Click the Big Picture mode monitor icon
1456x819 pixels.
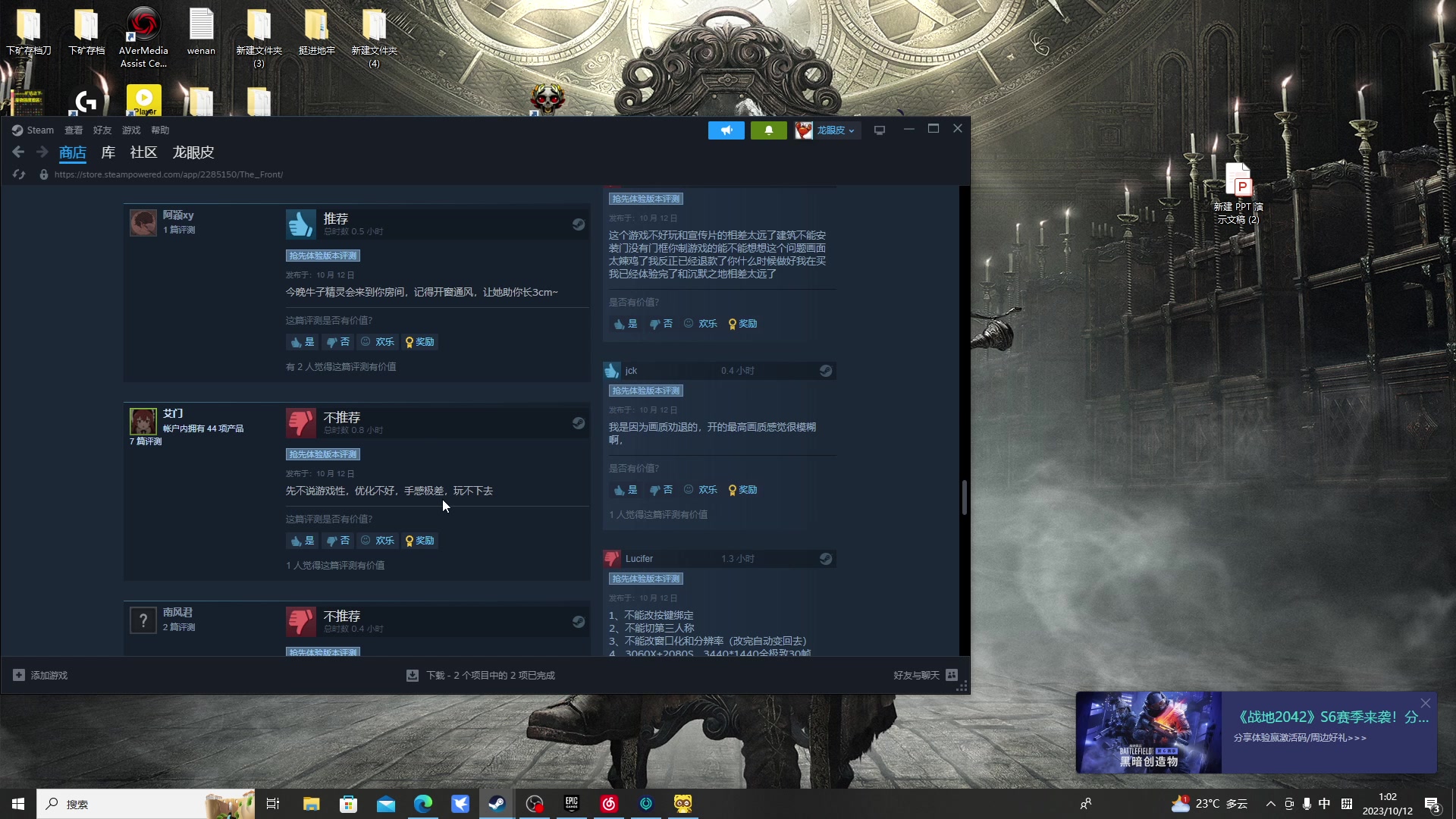[x=880, y=130]
